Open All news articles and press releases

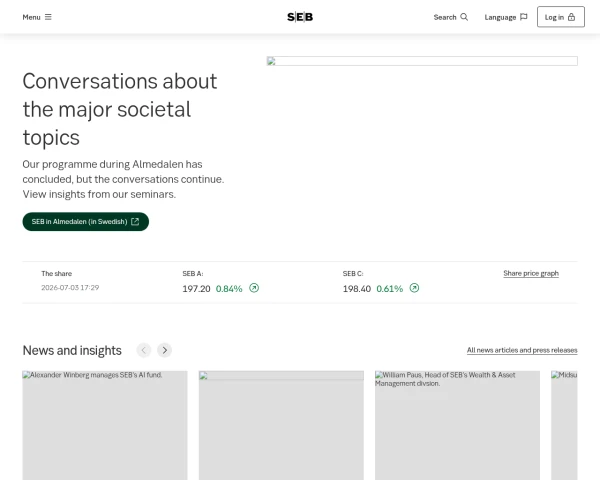(522, 350)
